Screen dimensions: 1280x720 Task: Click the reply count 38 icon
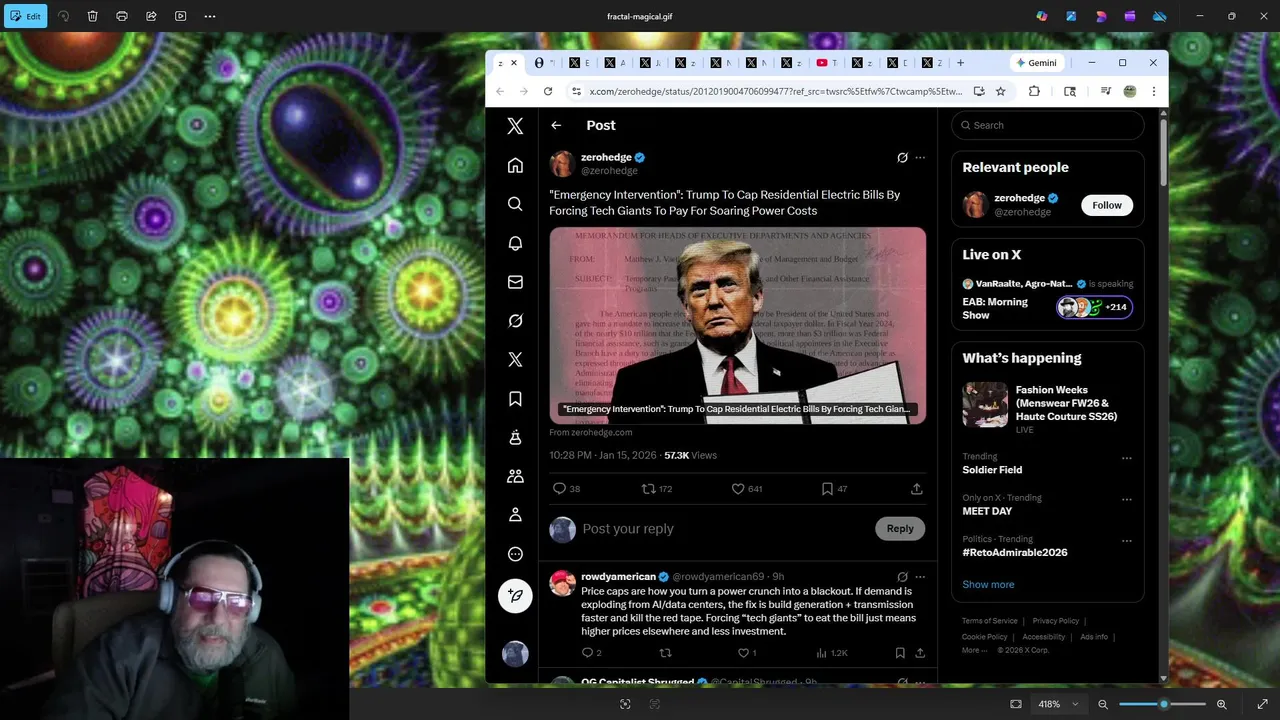coord(566,489)
